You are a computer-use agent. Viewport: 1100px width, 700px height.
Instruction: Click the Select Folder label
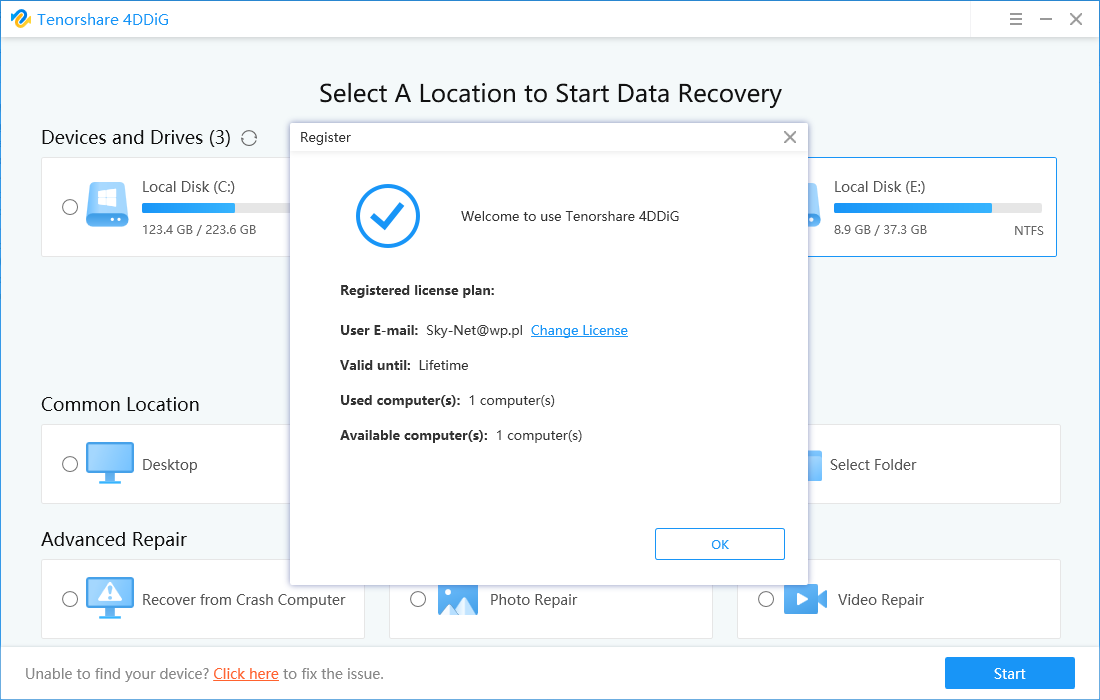click(873, 465)
